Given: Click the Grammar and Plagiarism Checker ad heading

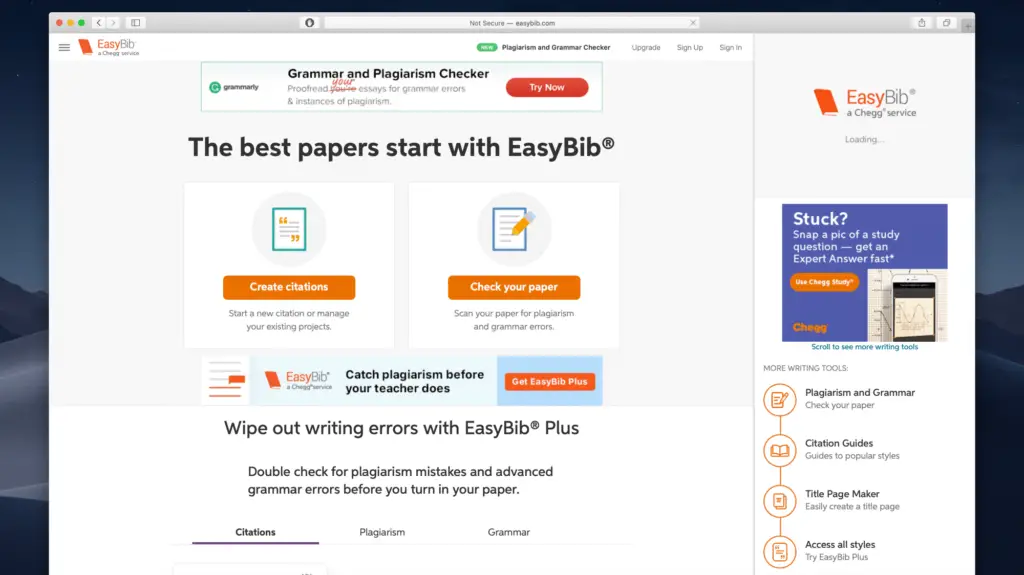Looking at the screenshot, I should [x=388, y=74].
